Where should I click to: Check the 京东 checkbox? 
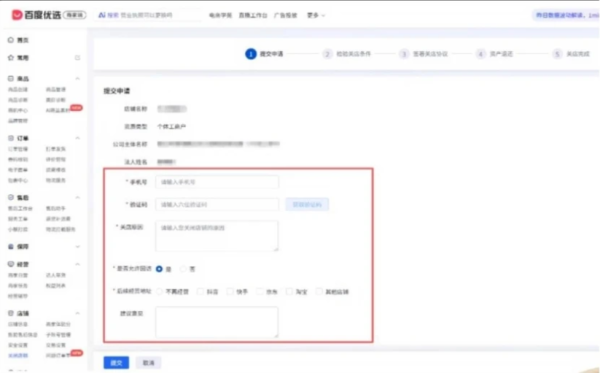(259, 292)
